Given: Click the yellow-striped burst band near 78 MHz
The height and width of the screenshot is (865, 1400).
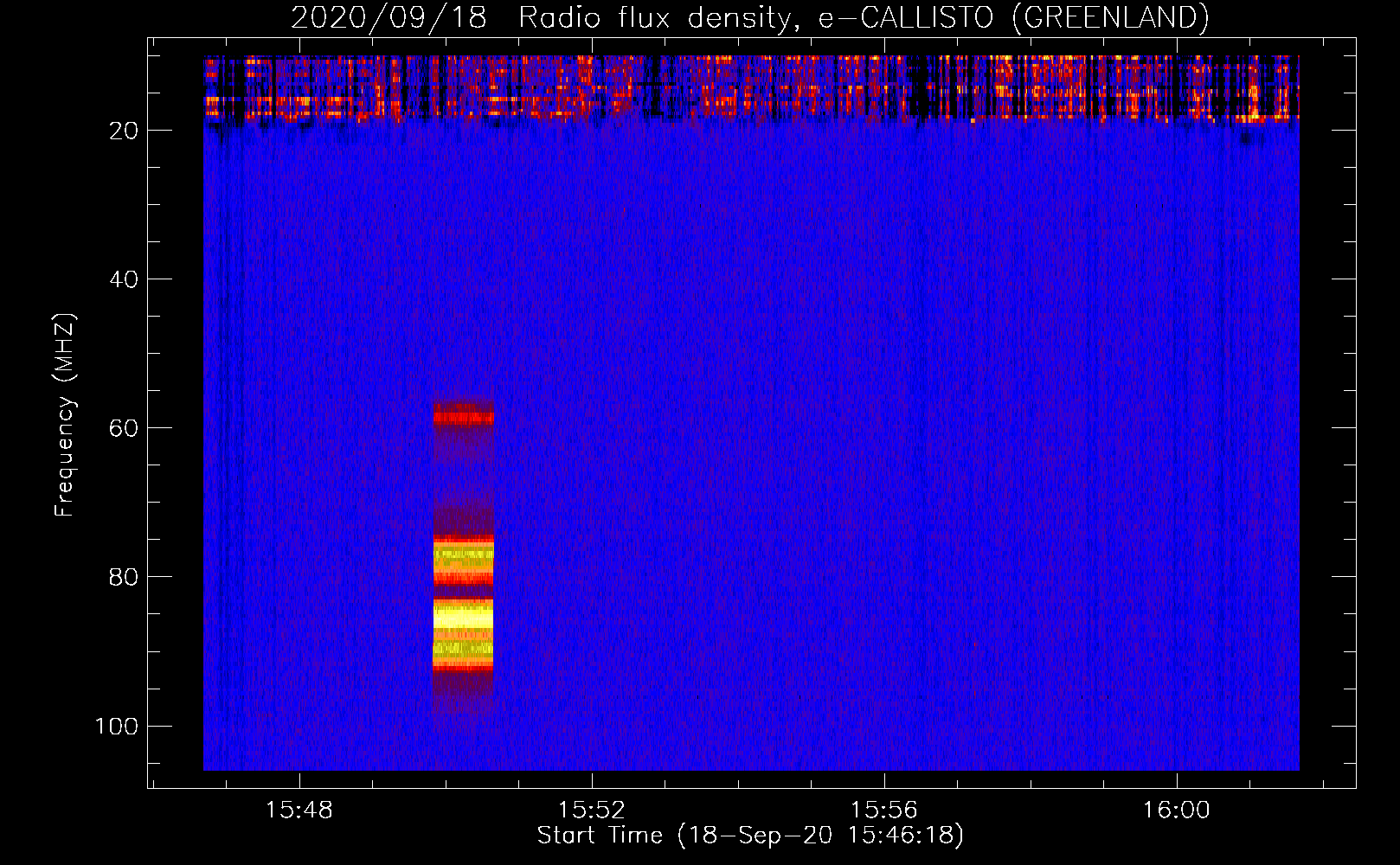Looking at the screenshot, I should (x=463, y=561).
